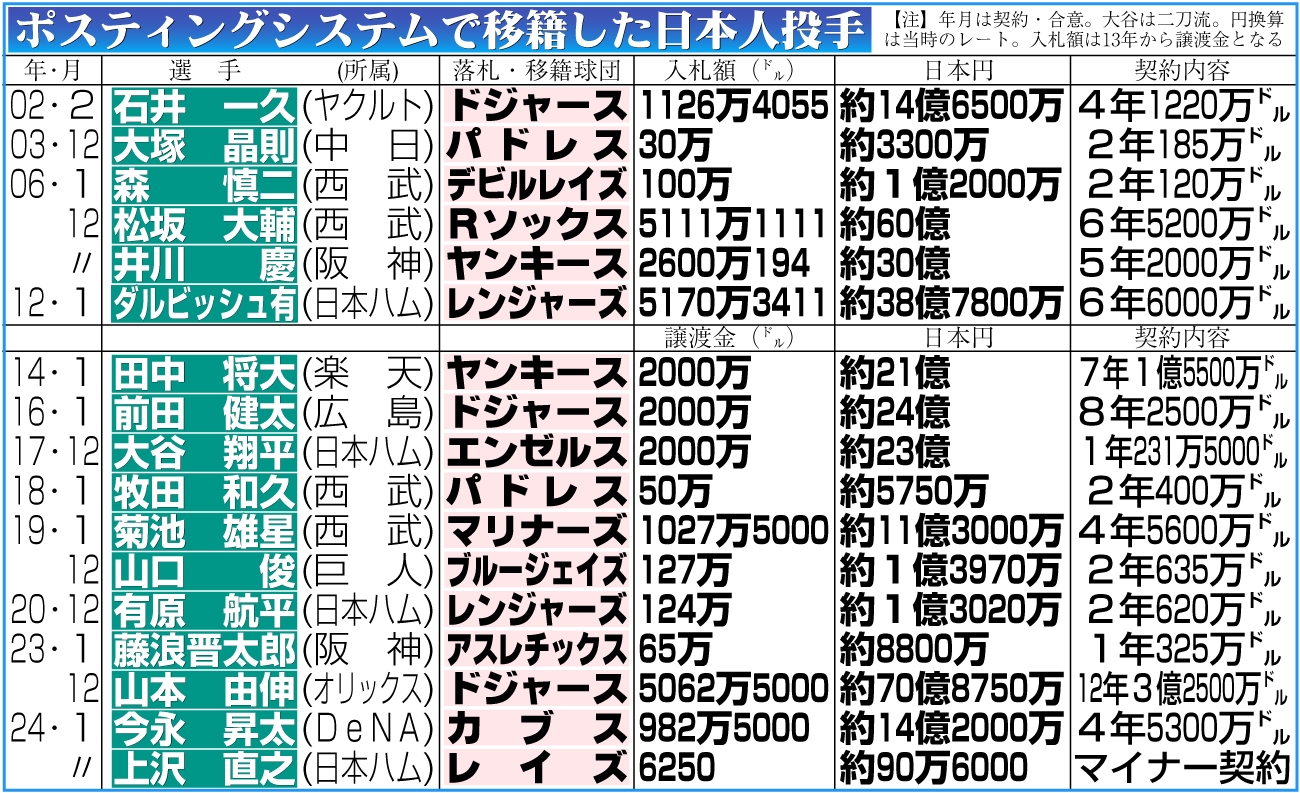Select player name '森慎二'
This screenshot has height=793, width=1300.
(204, 185)
